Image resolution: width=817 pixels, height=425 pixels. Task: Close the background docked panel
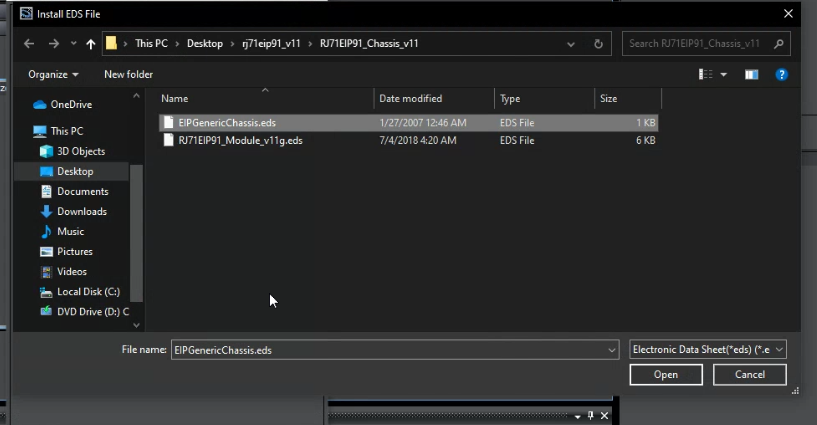[604, 416]
